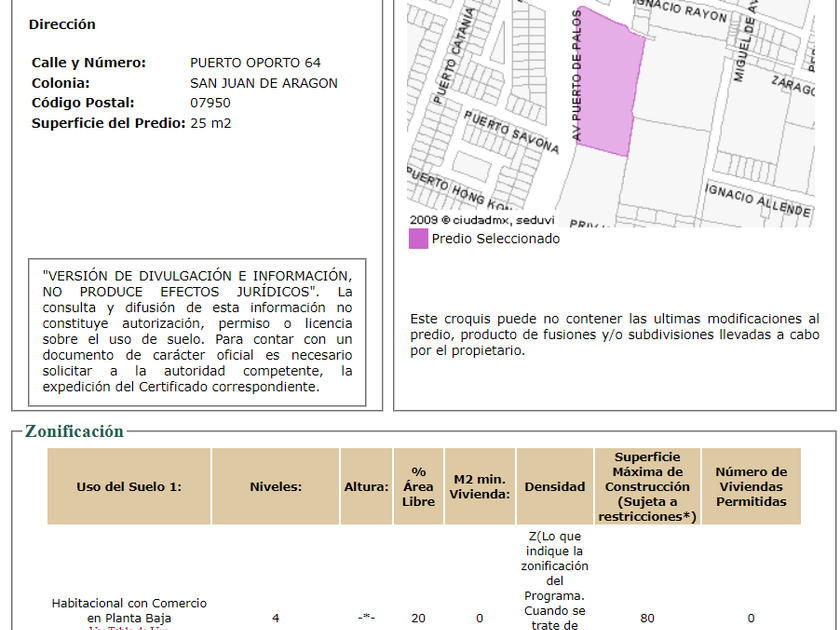This screenshot has width=840, height=630.
Task: Select the Densidad column header
Action: [x=555, y=487]
